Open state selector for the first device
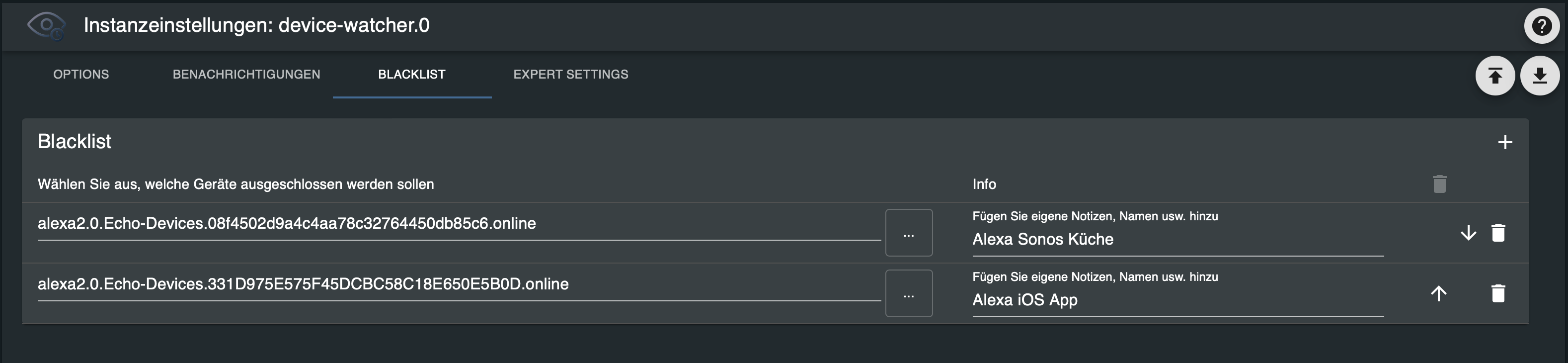 coord(908,233)
